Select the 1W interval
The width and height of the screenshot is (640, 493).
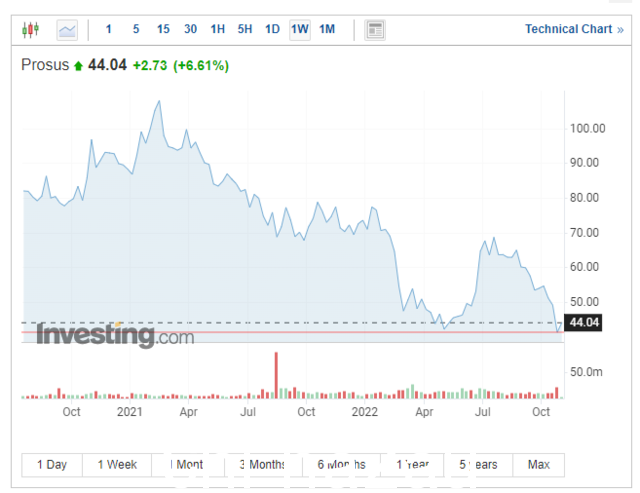click(300, 29)
